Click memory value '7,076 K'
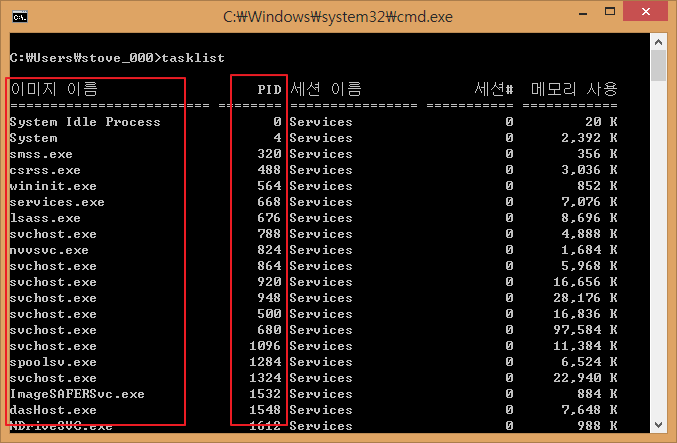 (589, 202)
